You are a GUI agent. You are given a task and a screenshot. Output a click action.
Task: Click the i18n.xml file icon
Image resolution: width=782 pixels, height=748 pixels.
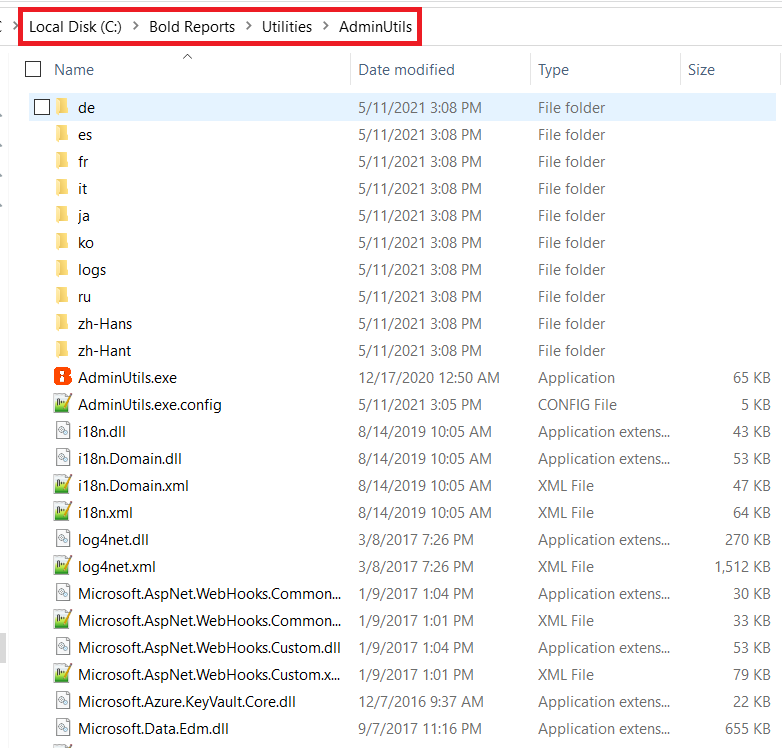[x=63, y=511]
